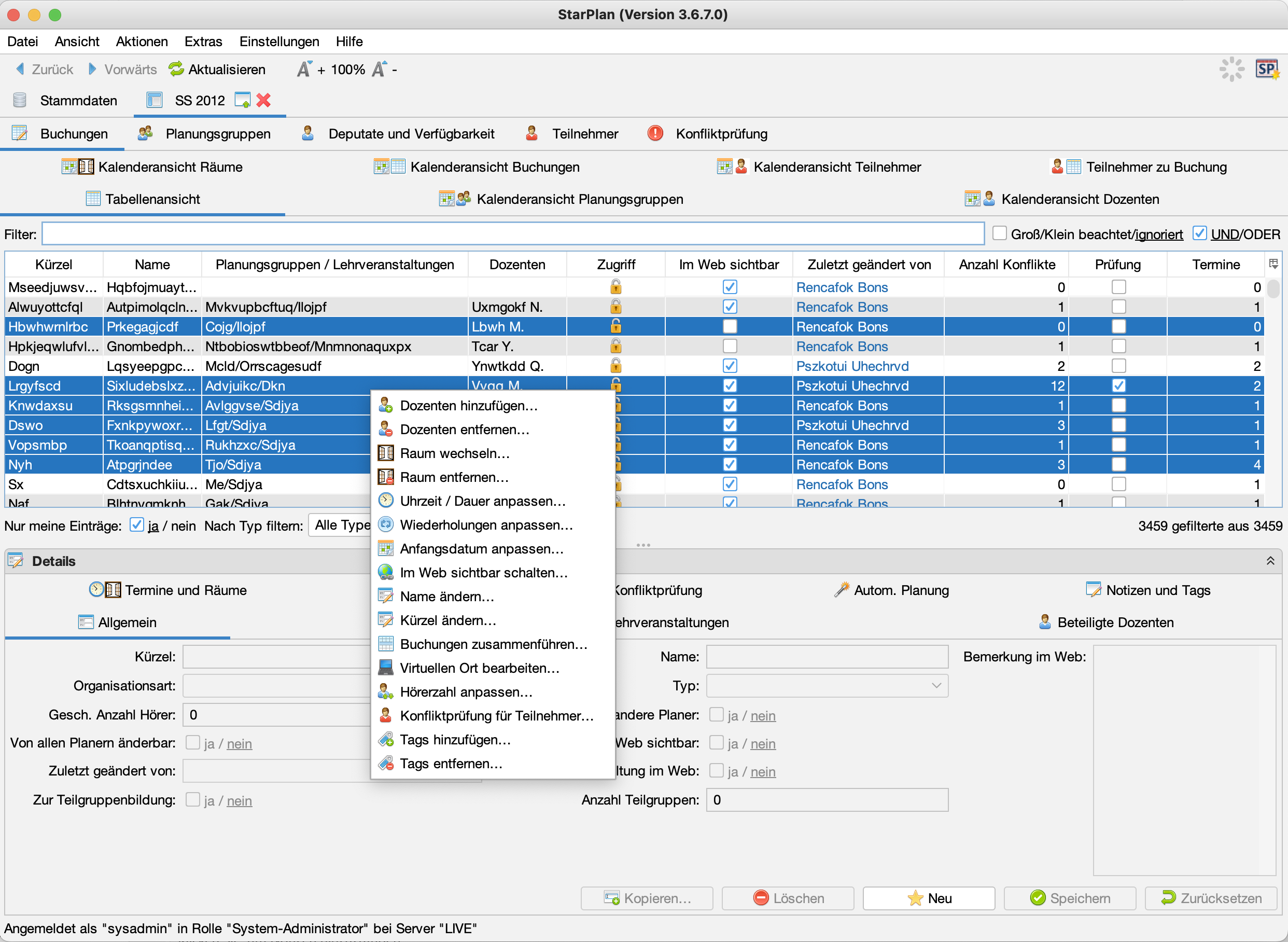The image size is (1288, 942).
Task: Click the Stammdaten database icon
Action: pos(20,100)
